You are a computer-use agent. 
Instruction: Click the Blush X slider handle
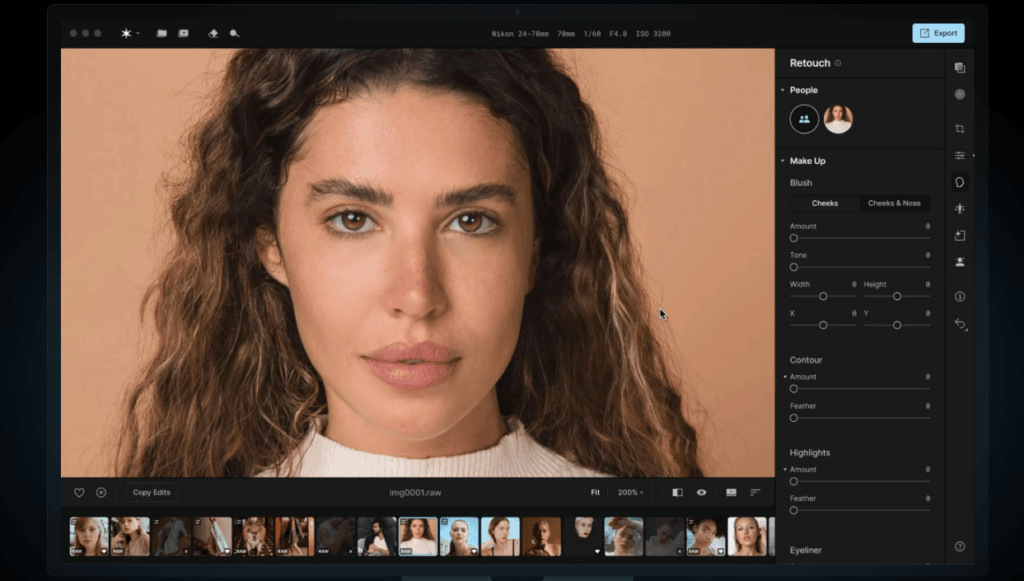coord(823,325)
